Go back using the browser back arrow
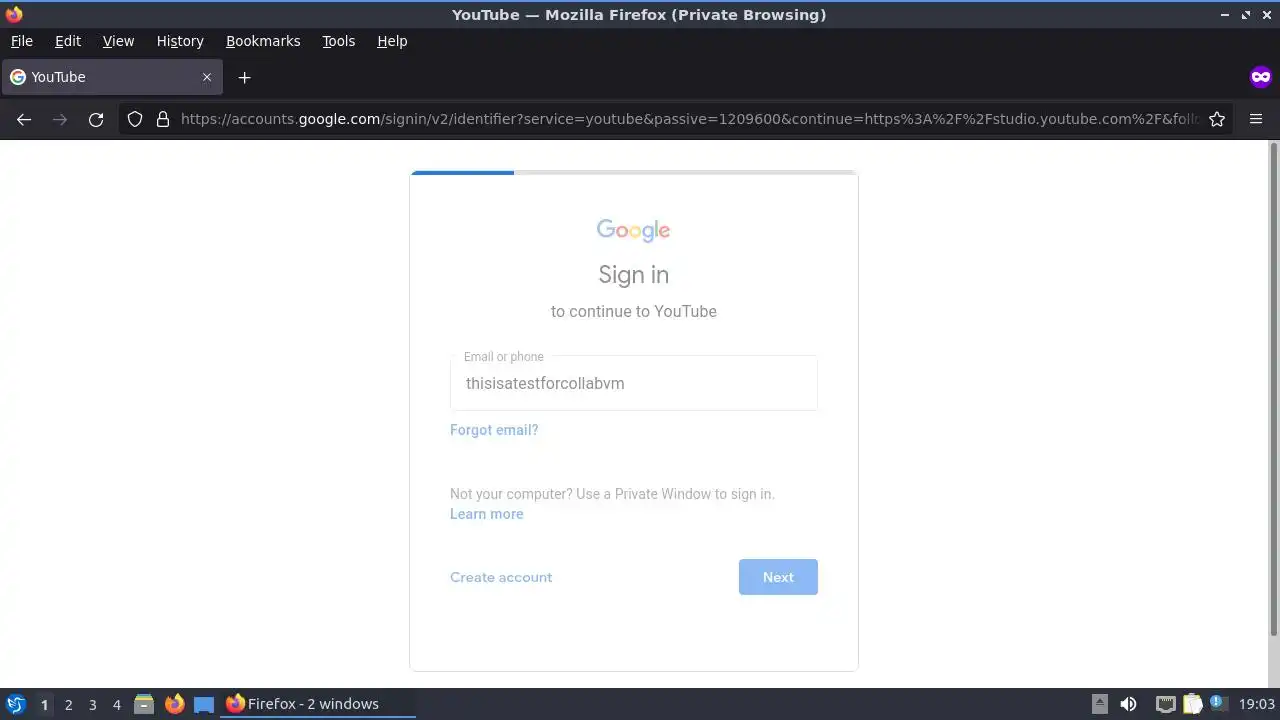 tap(24, 119)
